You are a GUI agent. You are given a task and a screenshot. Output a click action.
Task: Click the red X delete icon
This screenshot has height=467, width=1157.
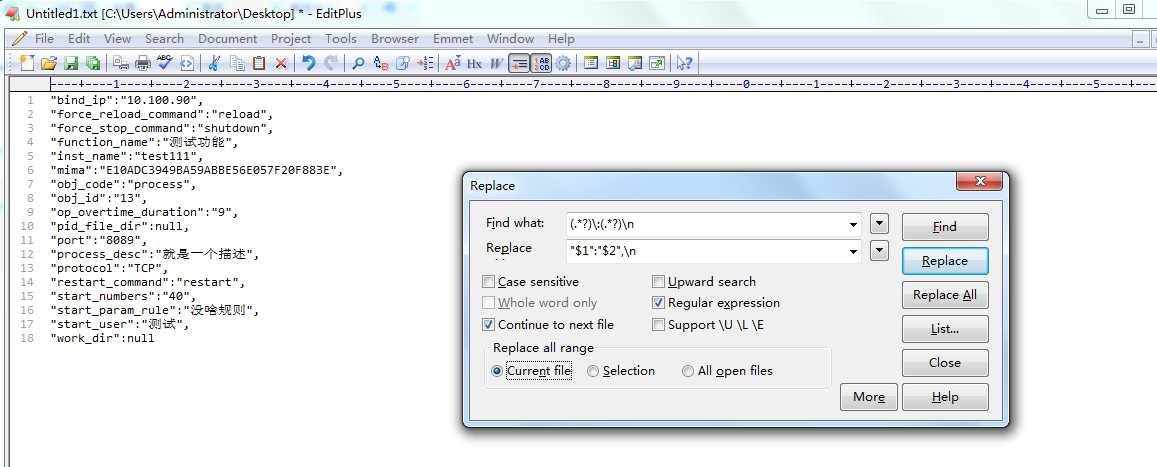pos(280,63)
